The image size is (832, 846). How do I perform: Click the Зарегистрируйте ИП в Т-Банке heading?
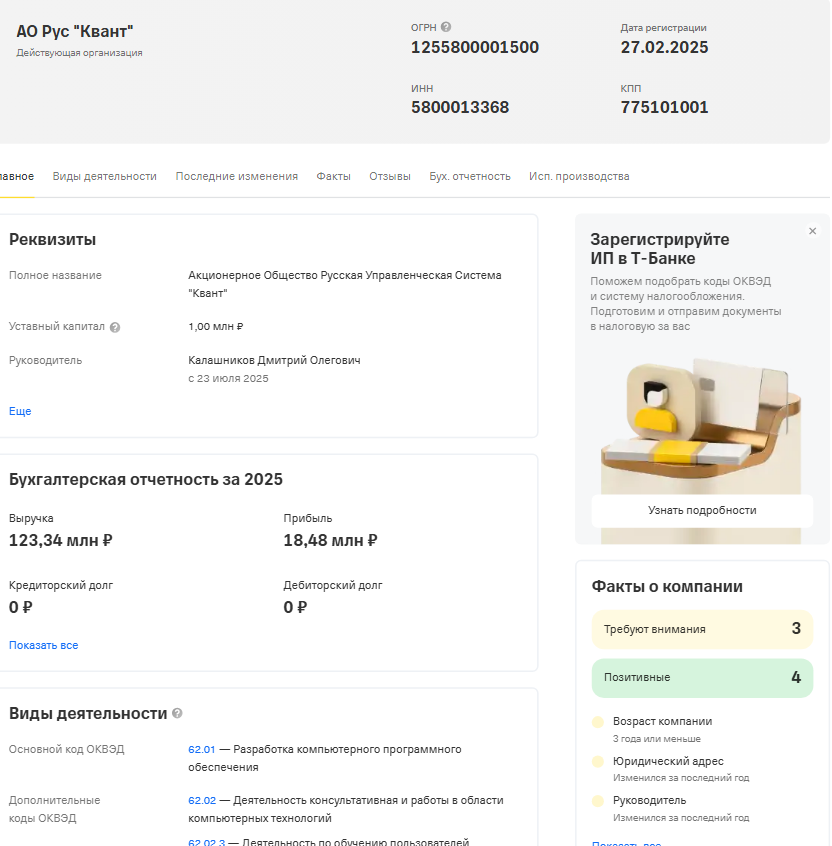(x=659, y=249)
